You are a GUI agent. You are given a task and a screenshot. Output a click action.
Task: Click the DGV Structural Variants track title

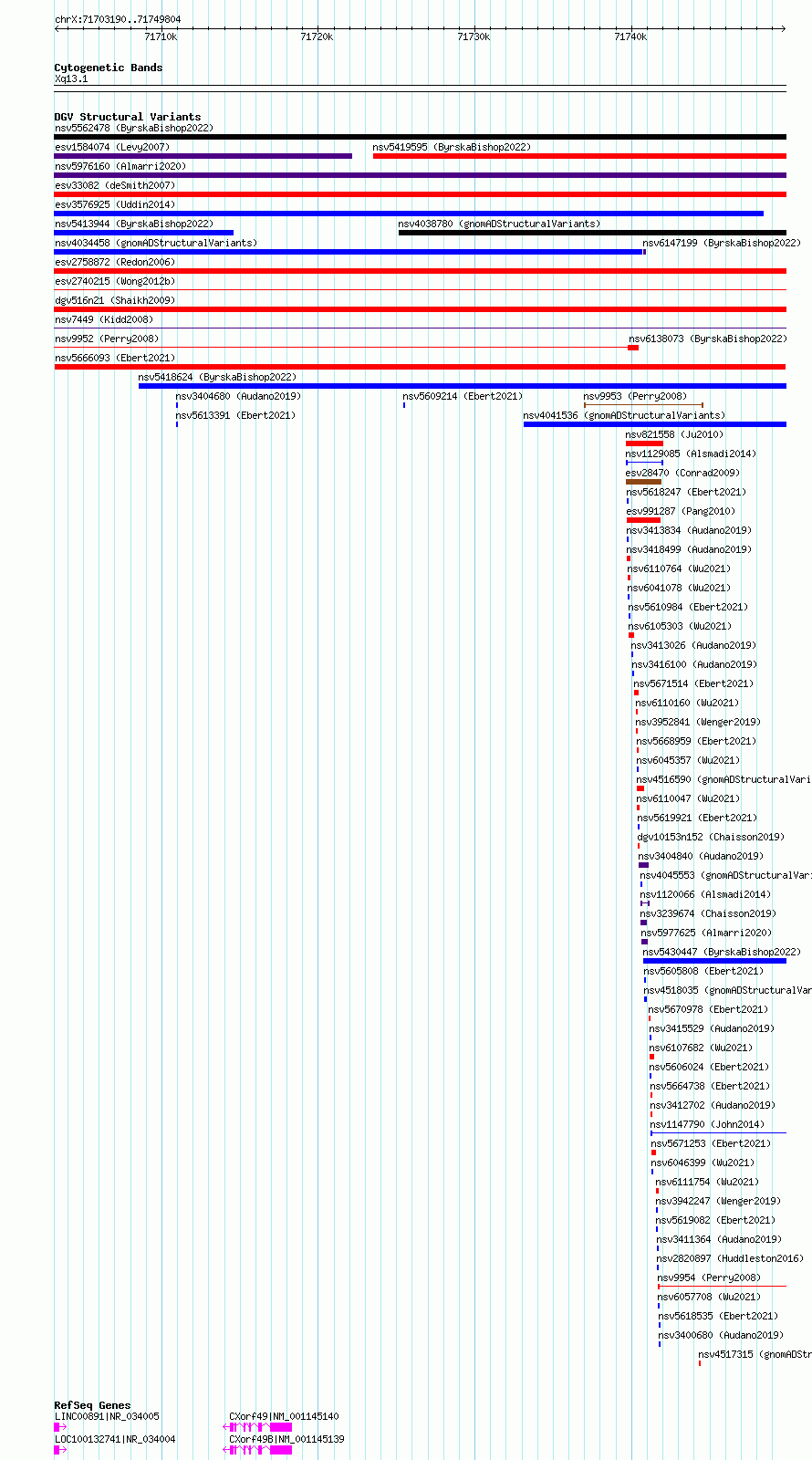click(128, 117)
